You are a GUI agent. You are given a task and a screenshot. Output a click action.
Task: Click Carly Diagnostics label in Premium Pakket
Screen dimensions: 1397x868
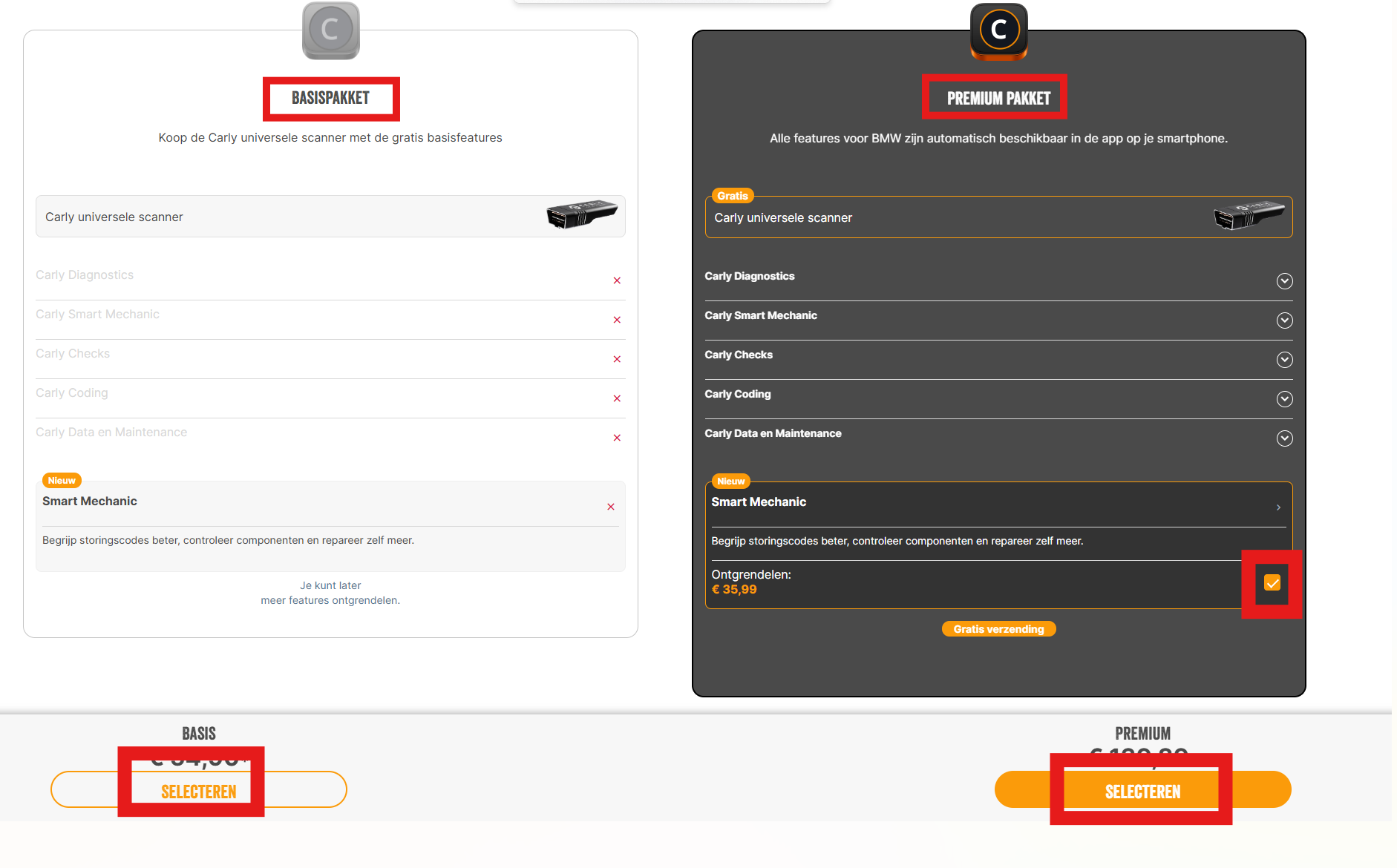750,276
